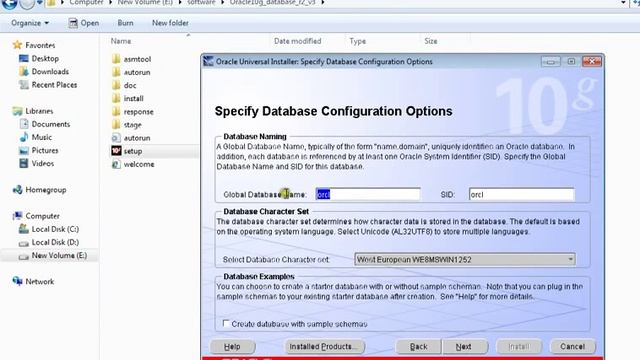Sort by Date modified column header

click(x=298, y=41)
